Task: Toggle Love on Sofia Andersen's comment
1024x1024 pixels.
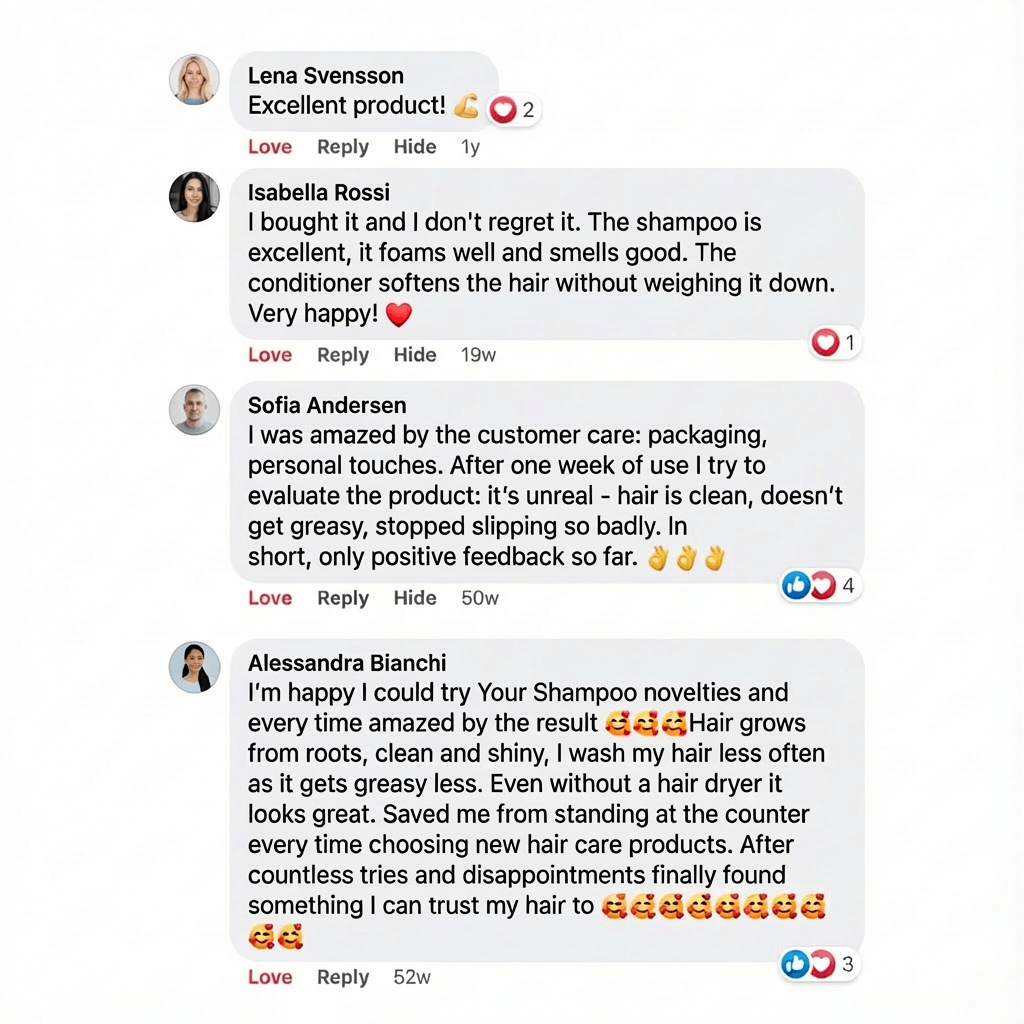Action: coord(270,598)
